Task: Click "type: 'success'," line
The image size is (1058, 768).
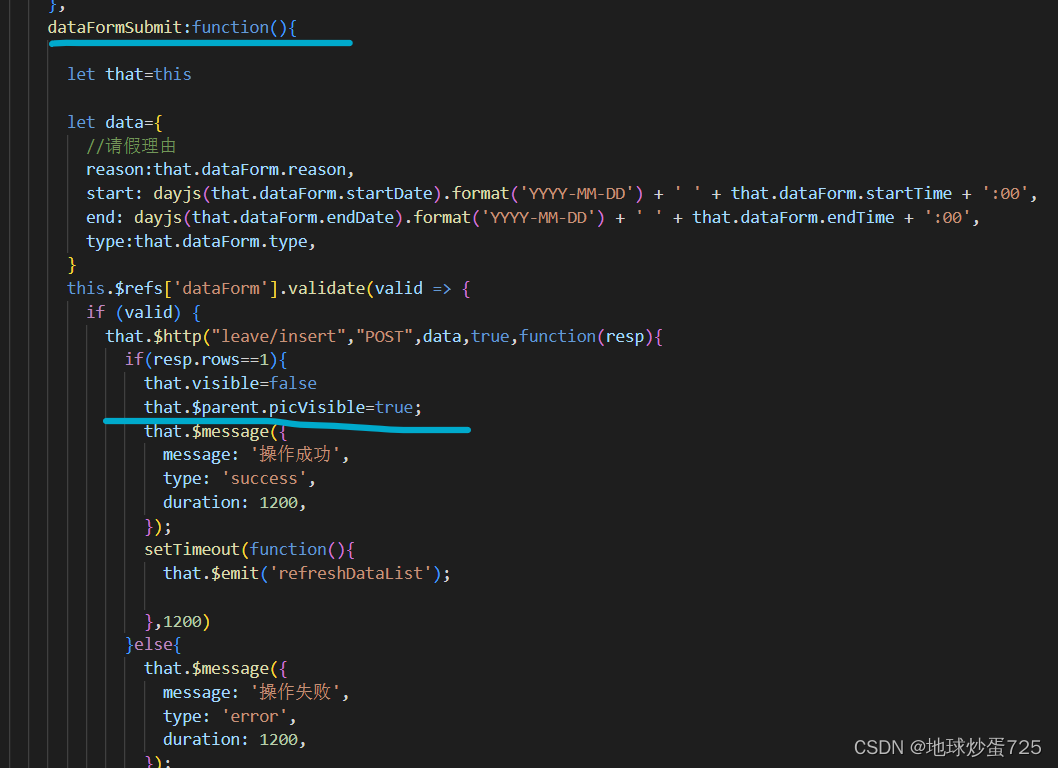Action: [x=239, y=478]
